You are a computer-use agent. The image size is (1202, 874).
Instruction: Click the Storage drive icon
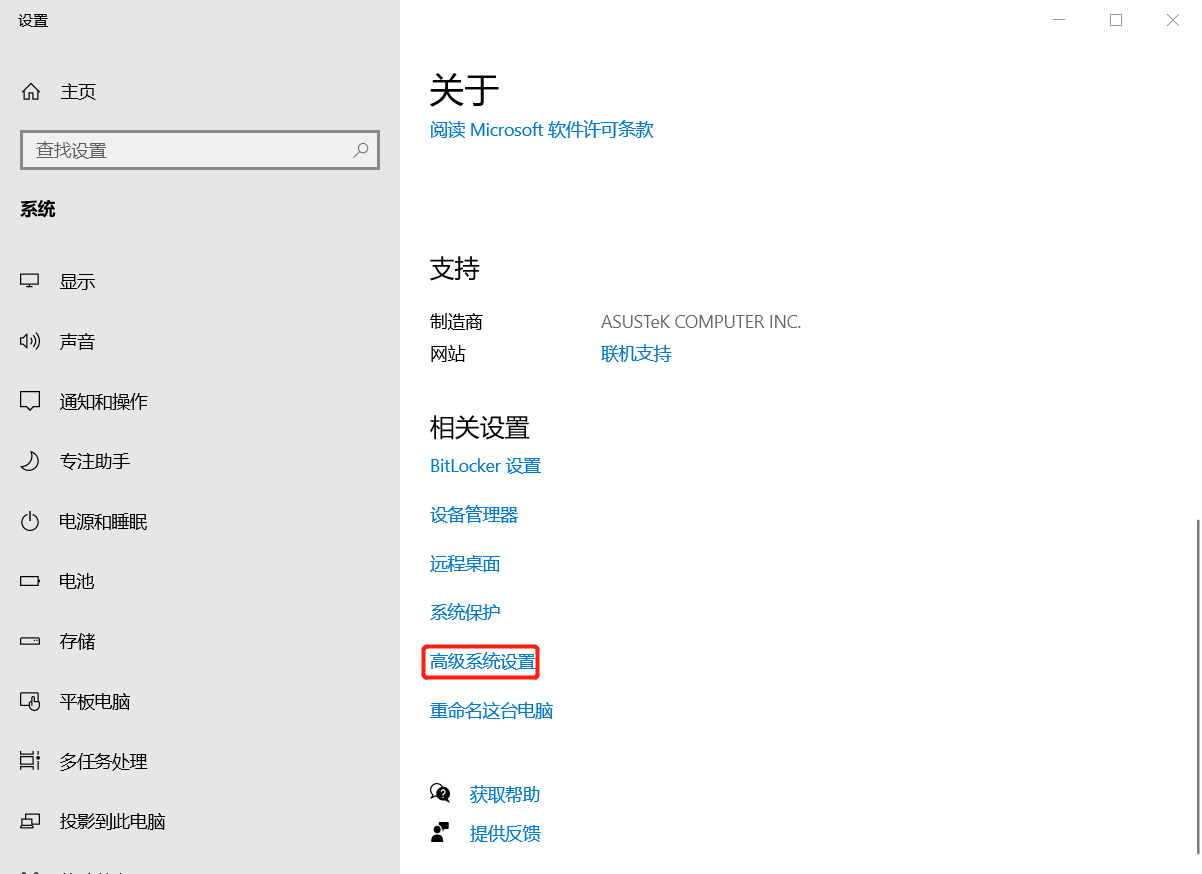tap(30, 641)
